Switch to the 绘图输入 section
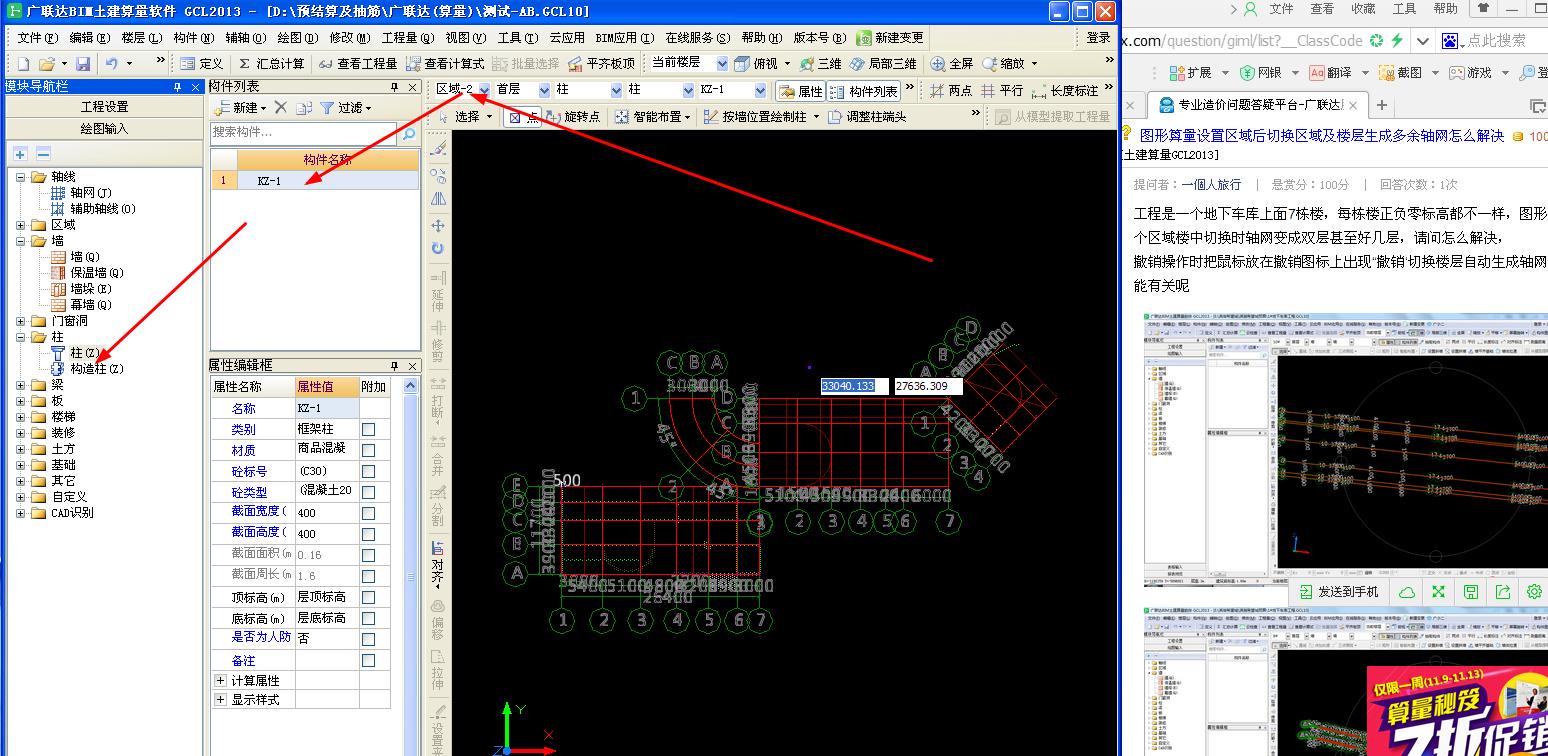Image resolution: width=1548 pixels, height=756 pixels. (104, 129)
